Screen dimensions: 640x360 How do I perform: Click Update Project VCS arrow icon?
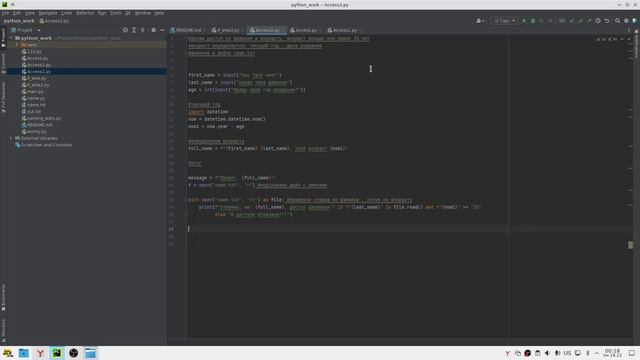point(572,21)
